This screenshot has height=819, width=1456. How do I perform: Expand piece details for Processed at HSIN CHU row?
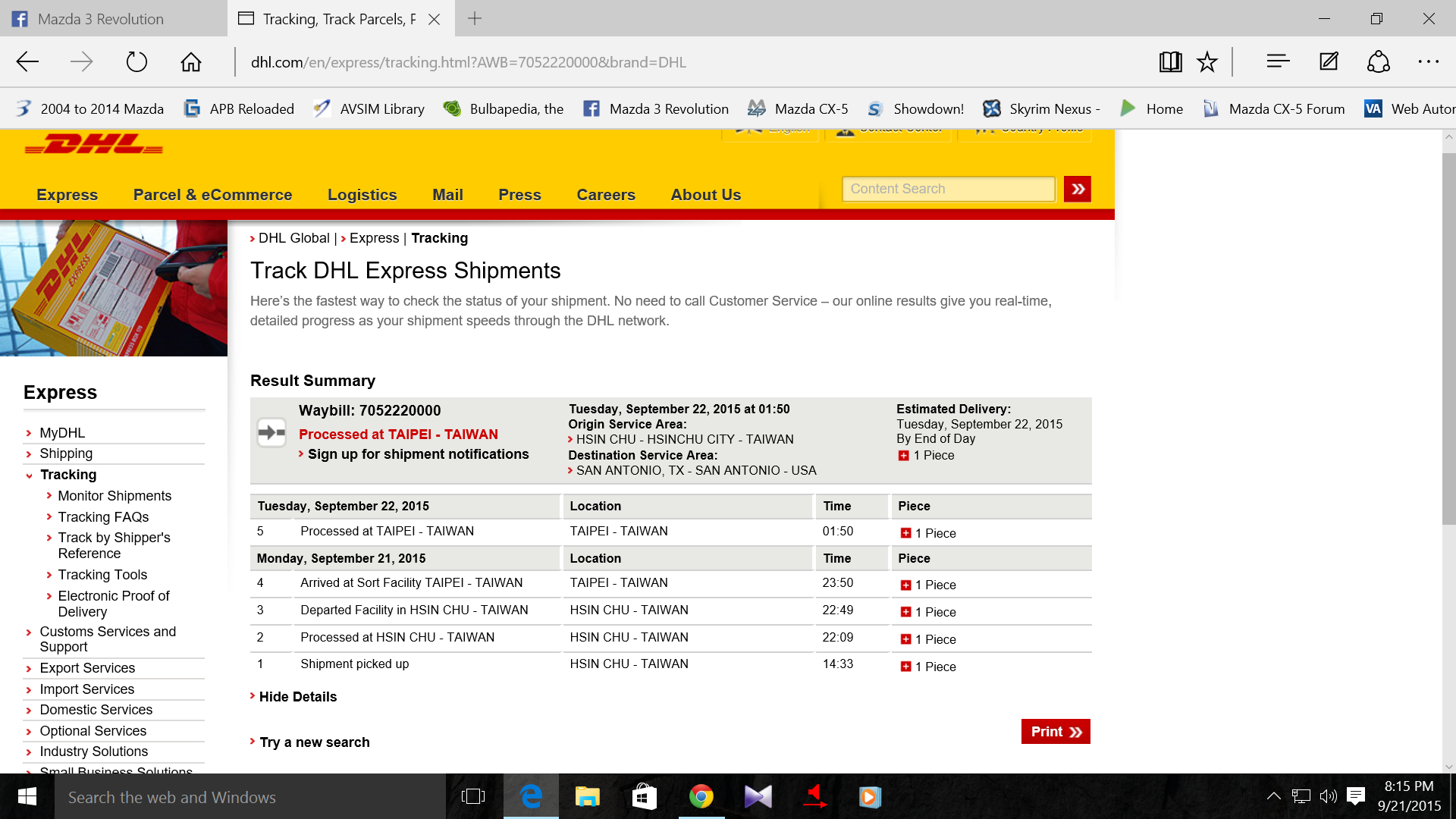(905, 639)
